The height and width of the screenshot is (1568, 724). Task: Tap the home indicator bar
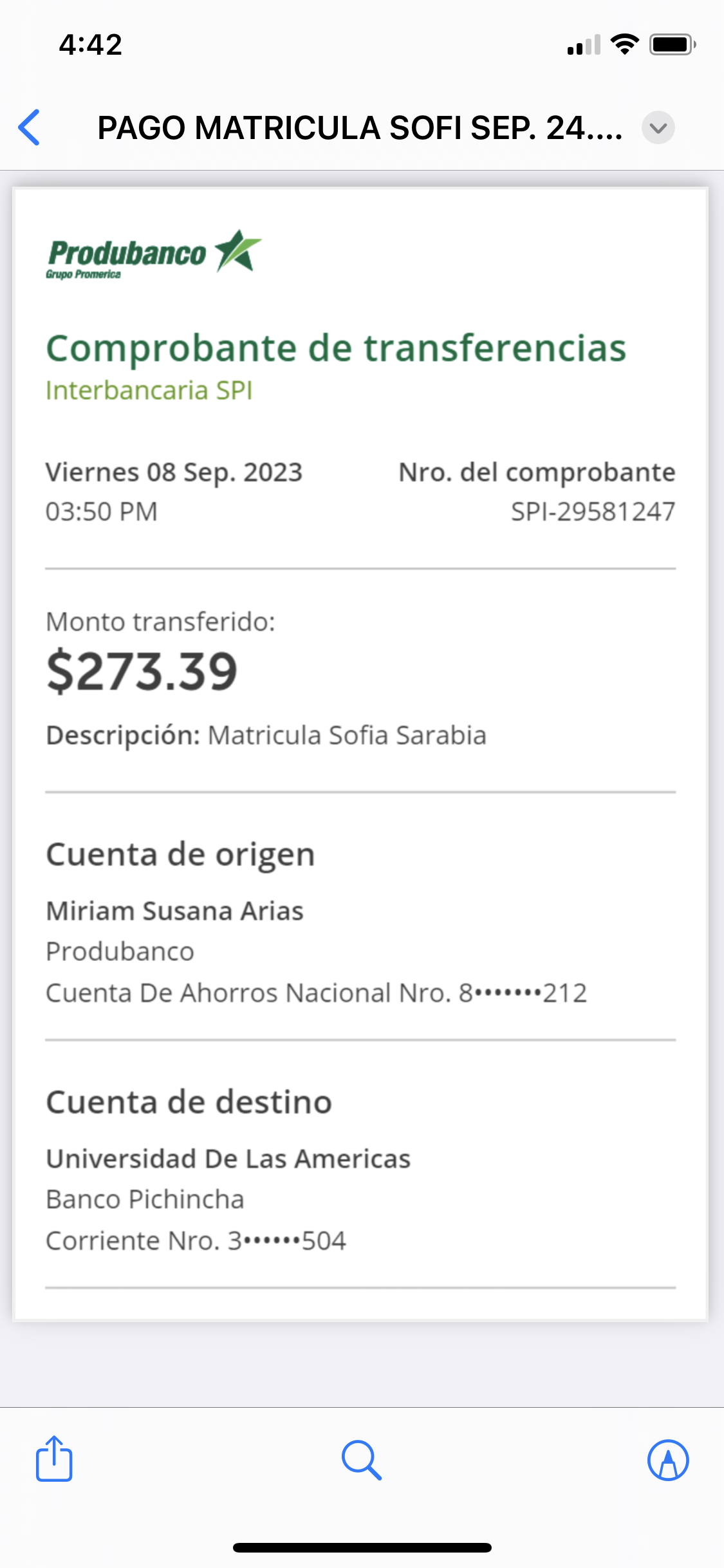[x=362, y=1547]
